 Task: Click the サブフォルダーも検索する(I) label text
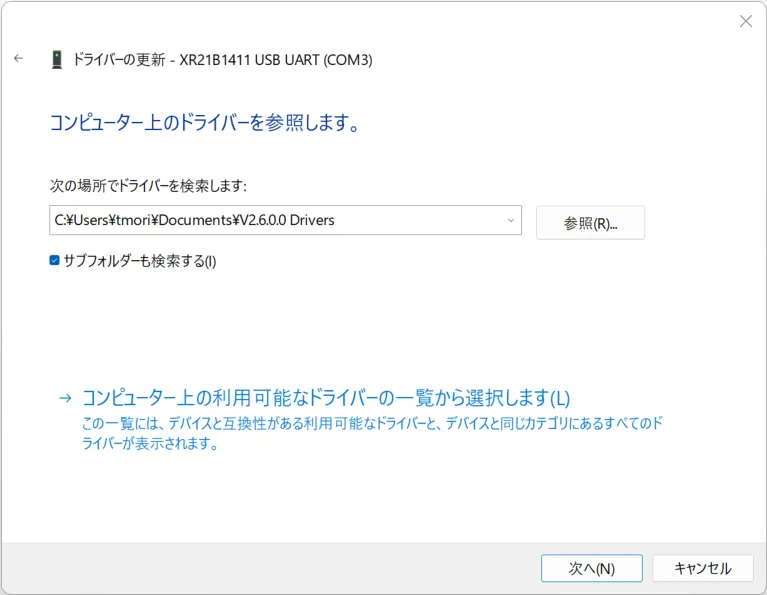click(139, 261)
